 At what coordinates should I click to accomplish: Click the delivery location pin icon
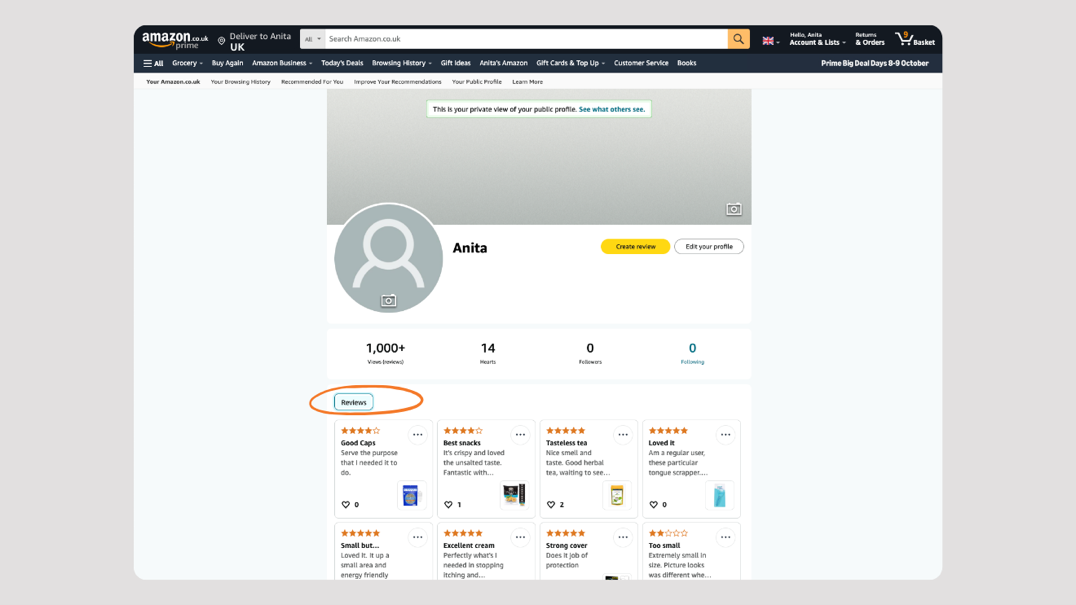222,41
